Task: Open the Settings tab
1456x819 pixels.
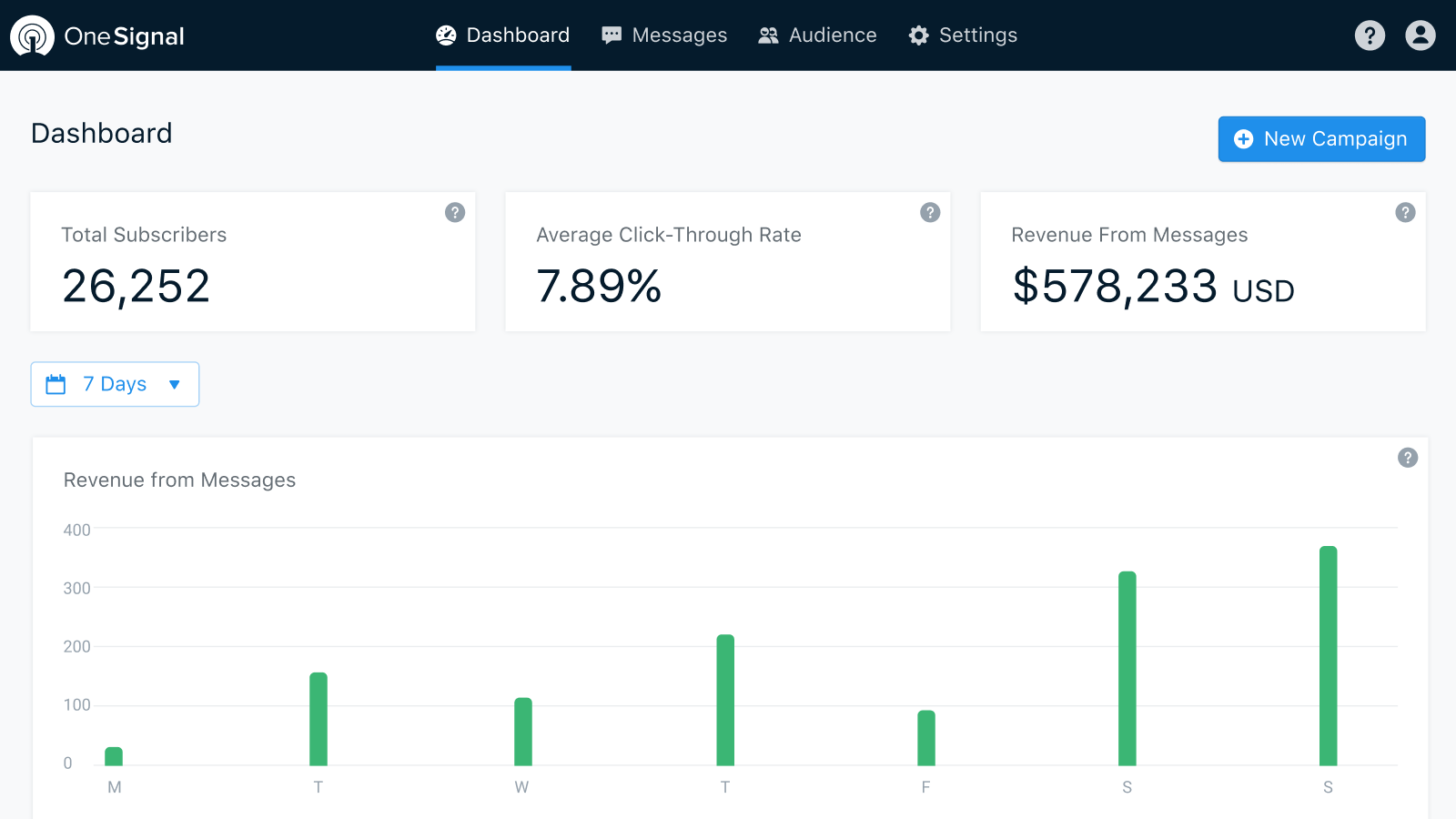Action: [963, 35]
